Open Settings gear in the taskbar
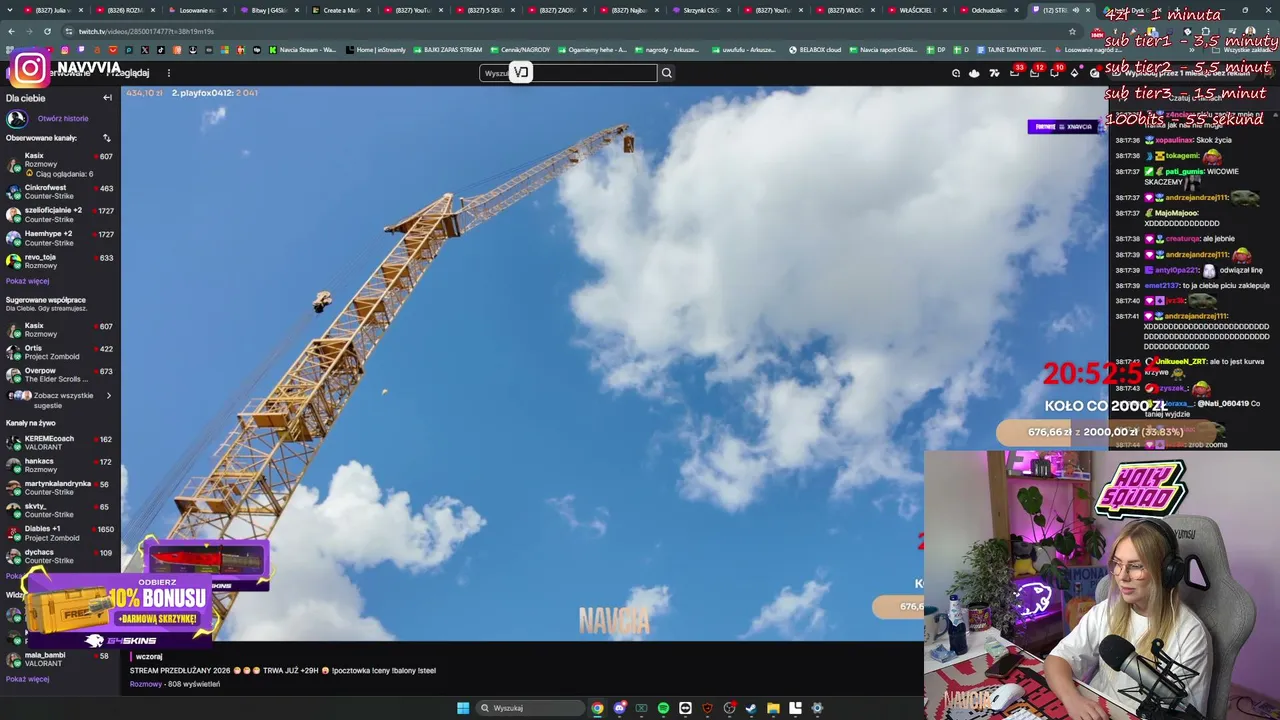The width and height of the screenshot is (1280, 720). click(x=817, y=708)
